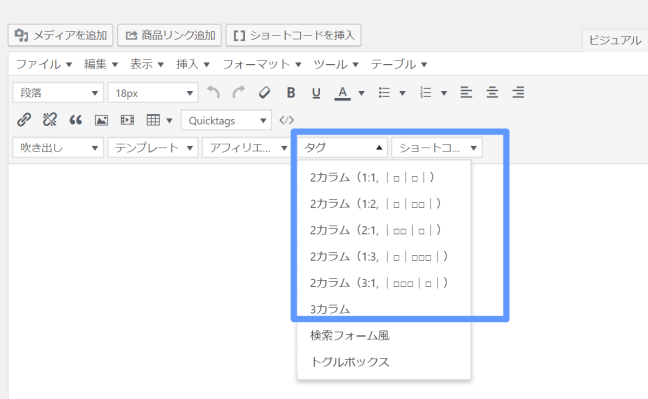
Task: Open the 段落 paragraph format dropdown
Action: 58,93
